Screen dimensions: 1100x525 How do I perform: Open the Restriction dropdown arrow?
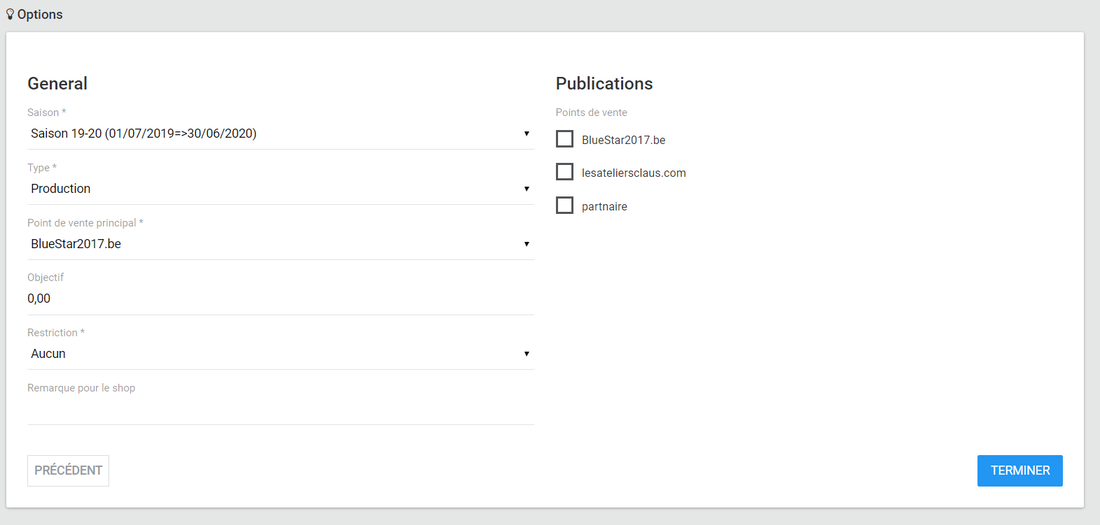tap(526, 353)
